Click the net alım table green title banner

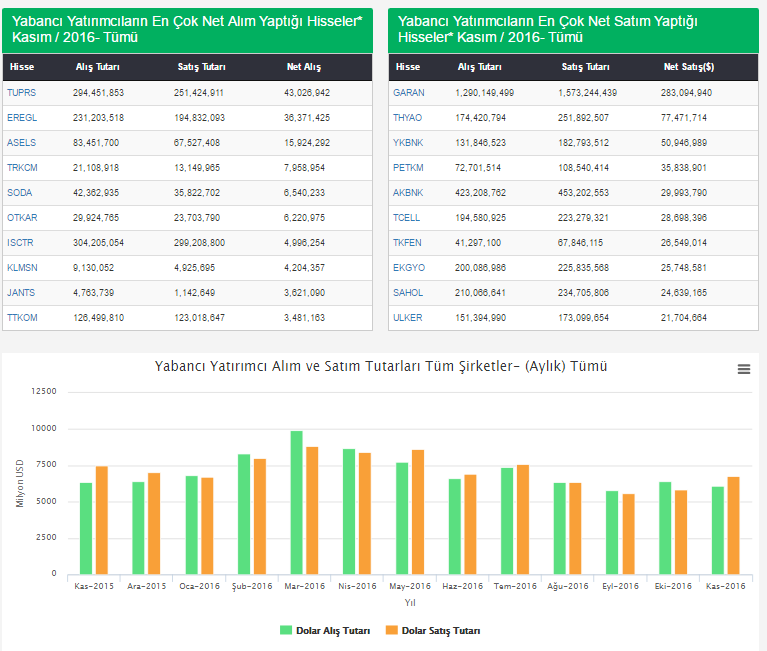click(187, 30)
